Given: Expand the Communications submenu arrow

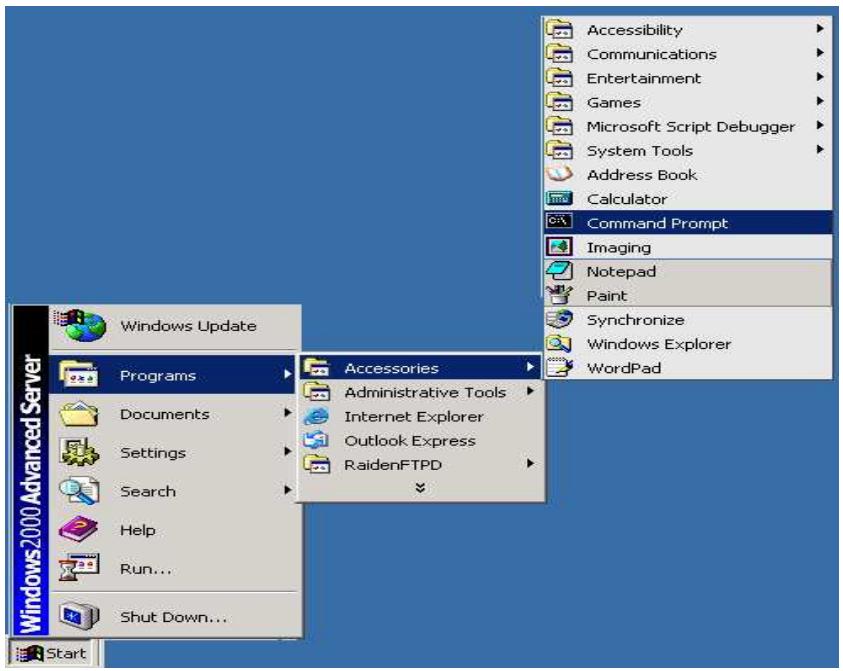Looking at the screenshot, I should 819,53.
